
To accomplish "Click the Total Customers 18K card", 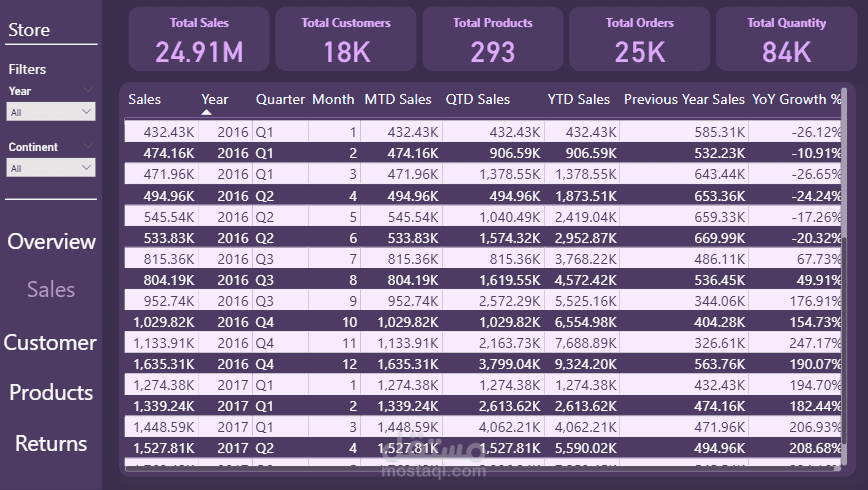I will pyautogui.click(x=346, y=40).
